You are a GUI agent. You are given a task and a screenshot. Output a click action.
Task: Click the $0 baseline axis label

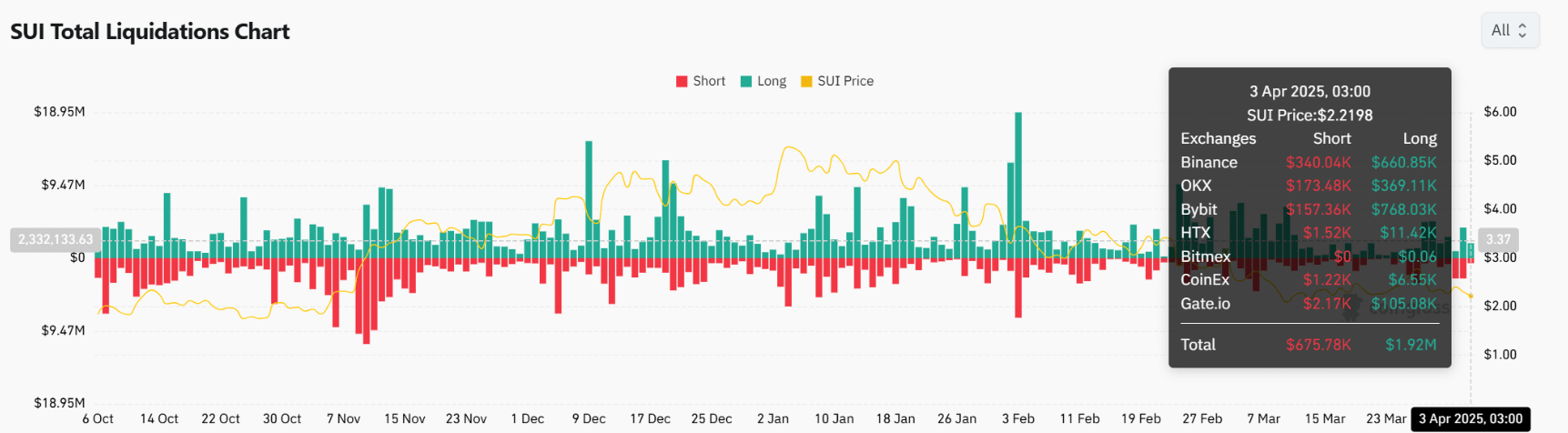(x=77, y=257)
